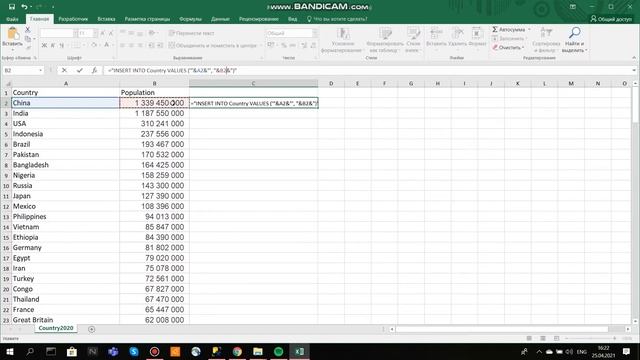Expand the formula bar with its right-end arrow
The width and height of the screenshot is (640, 360).
pos(634,70)
